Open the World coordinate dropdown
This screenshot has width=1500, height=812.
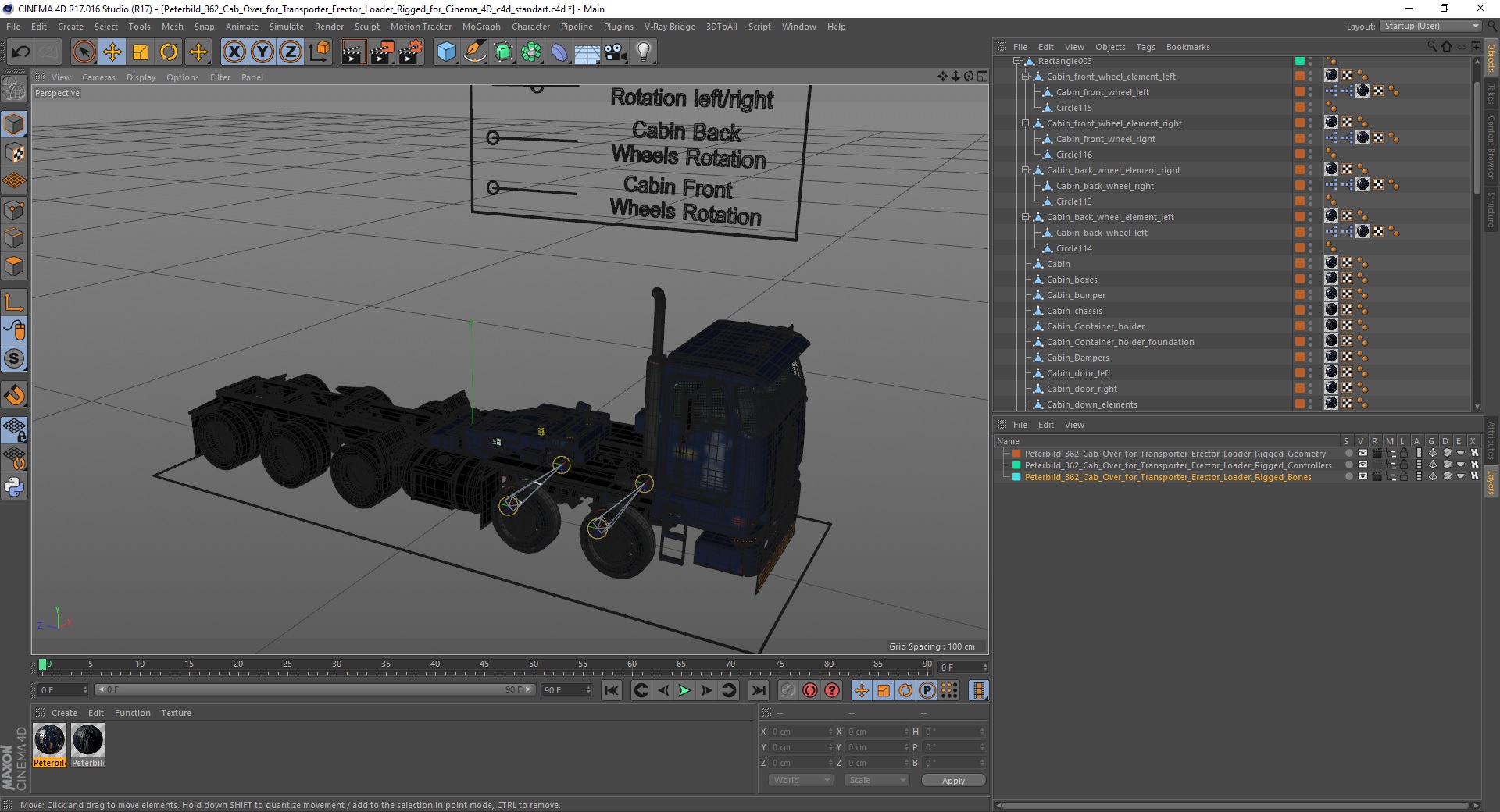point(801,780)
